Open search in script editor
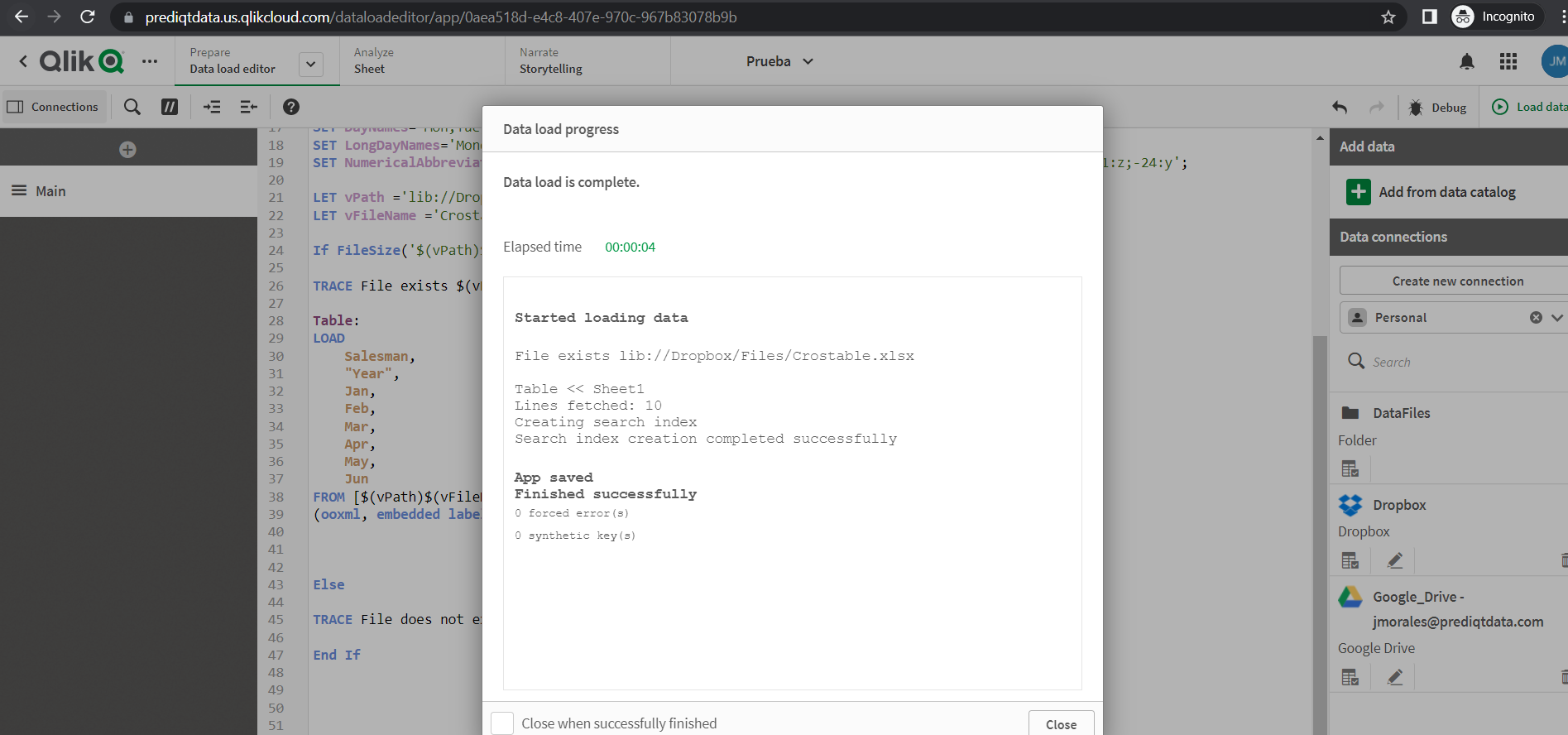Screen dimensions: 1568x735 tap(132, 107)
